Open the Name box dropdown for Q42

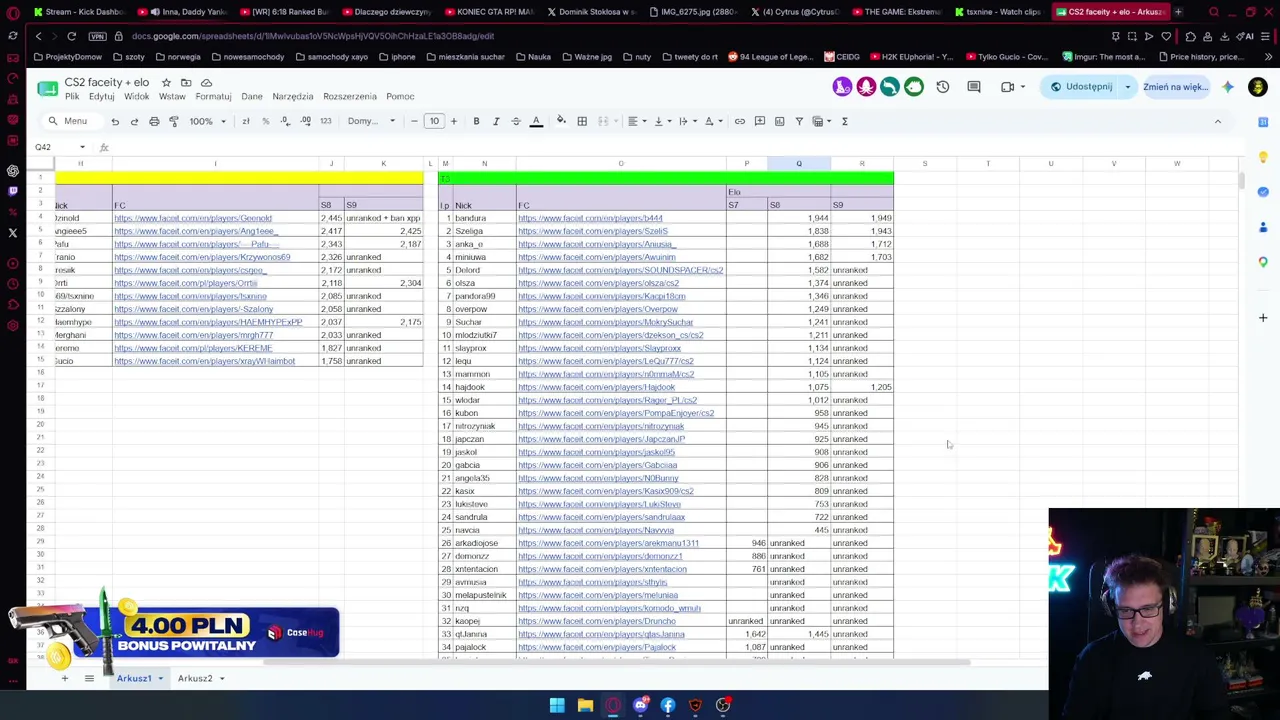(x=82, y=147)
